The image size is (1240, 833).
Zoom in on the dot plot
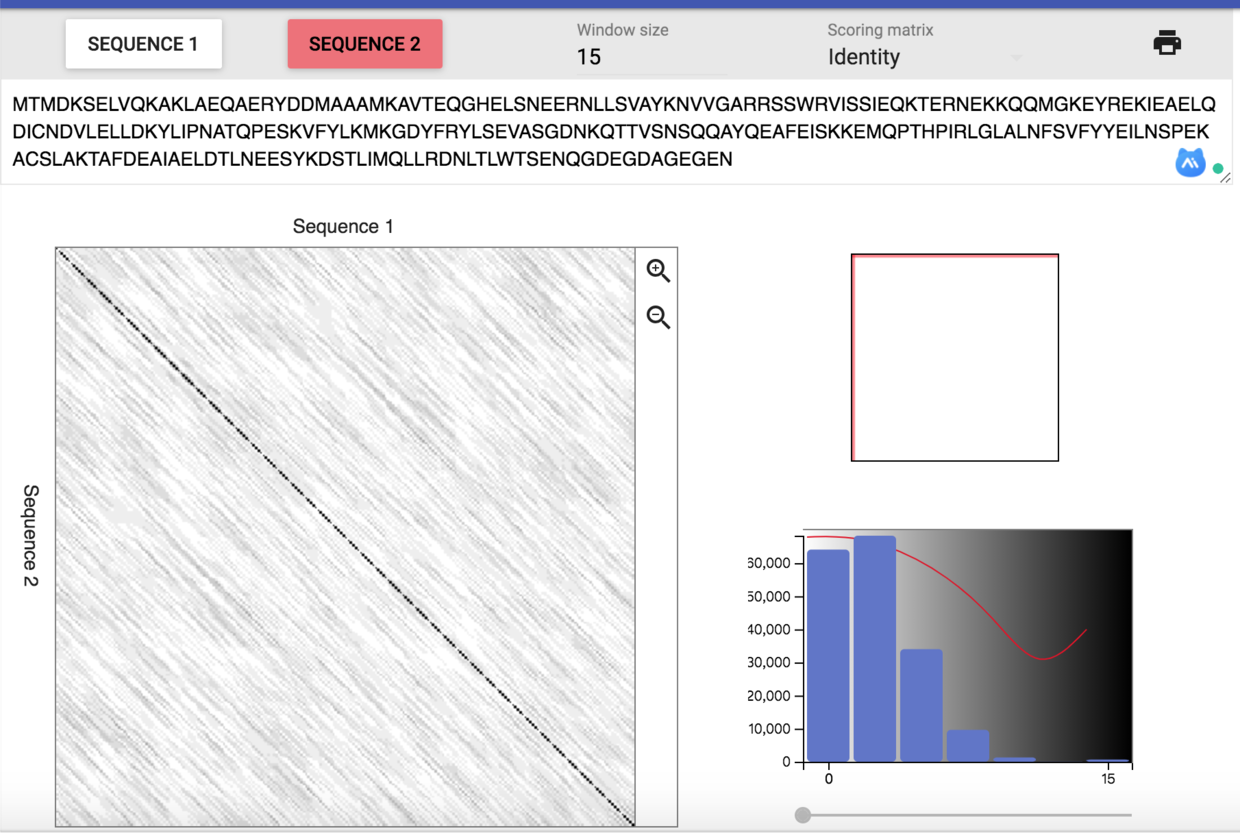(658, 270)
